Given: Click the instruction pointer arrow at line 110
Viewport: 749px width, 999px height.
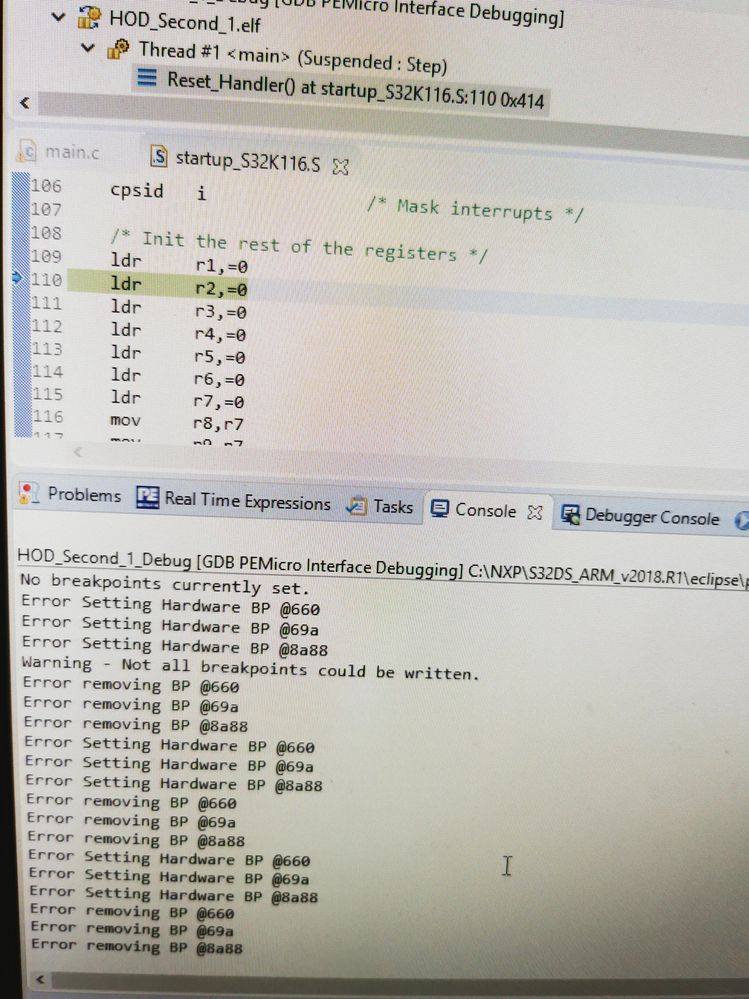Looking at the screenshot, I should click(17, 278).
